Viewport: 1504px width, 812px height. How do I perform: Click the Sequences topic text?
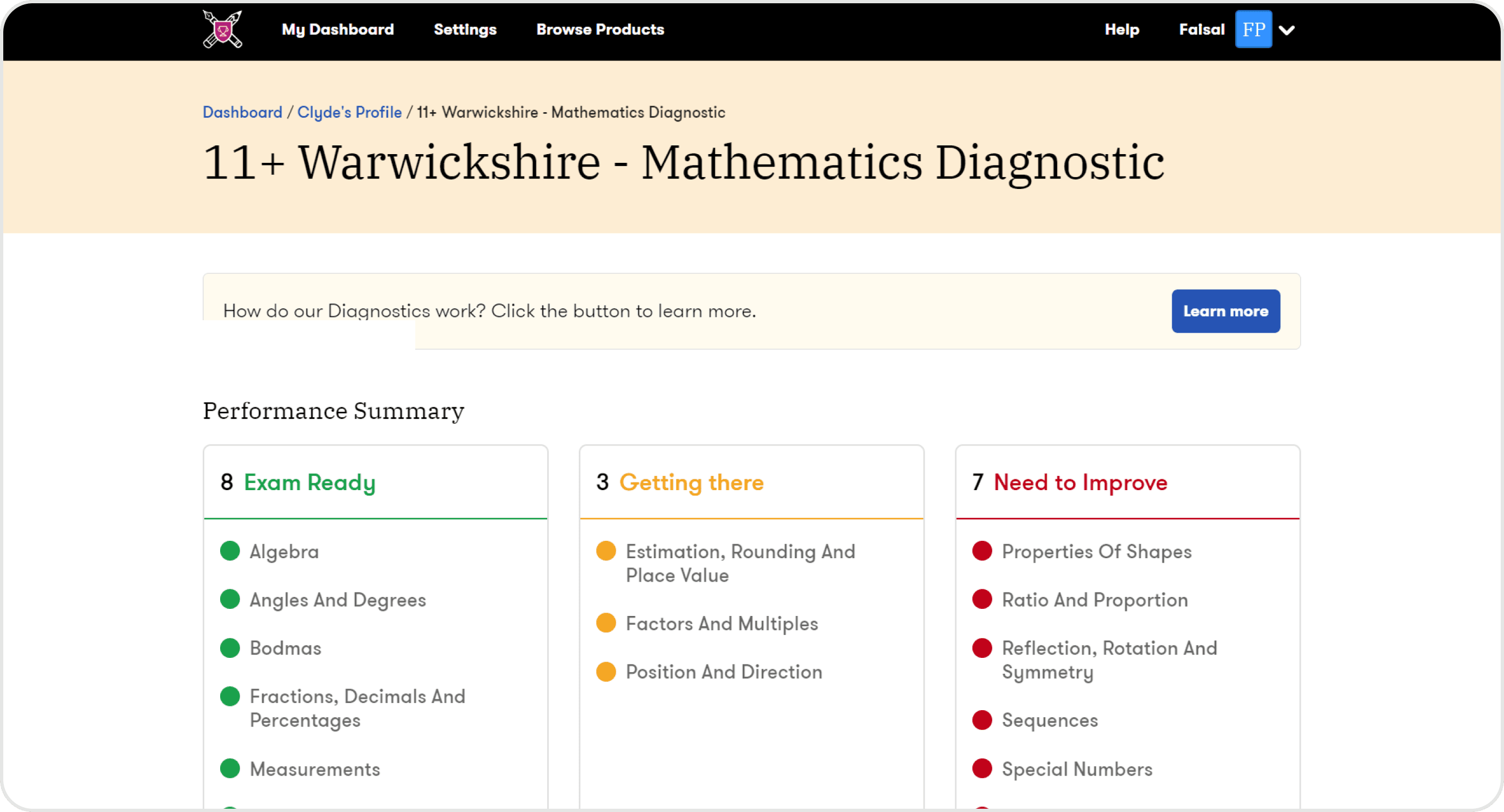[1050, 721]
